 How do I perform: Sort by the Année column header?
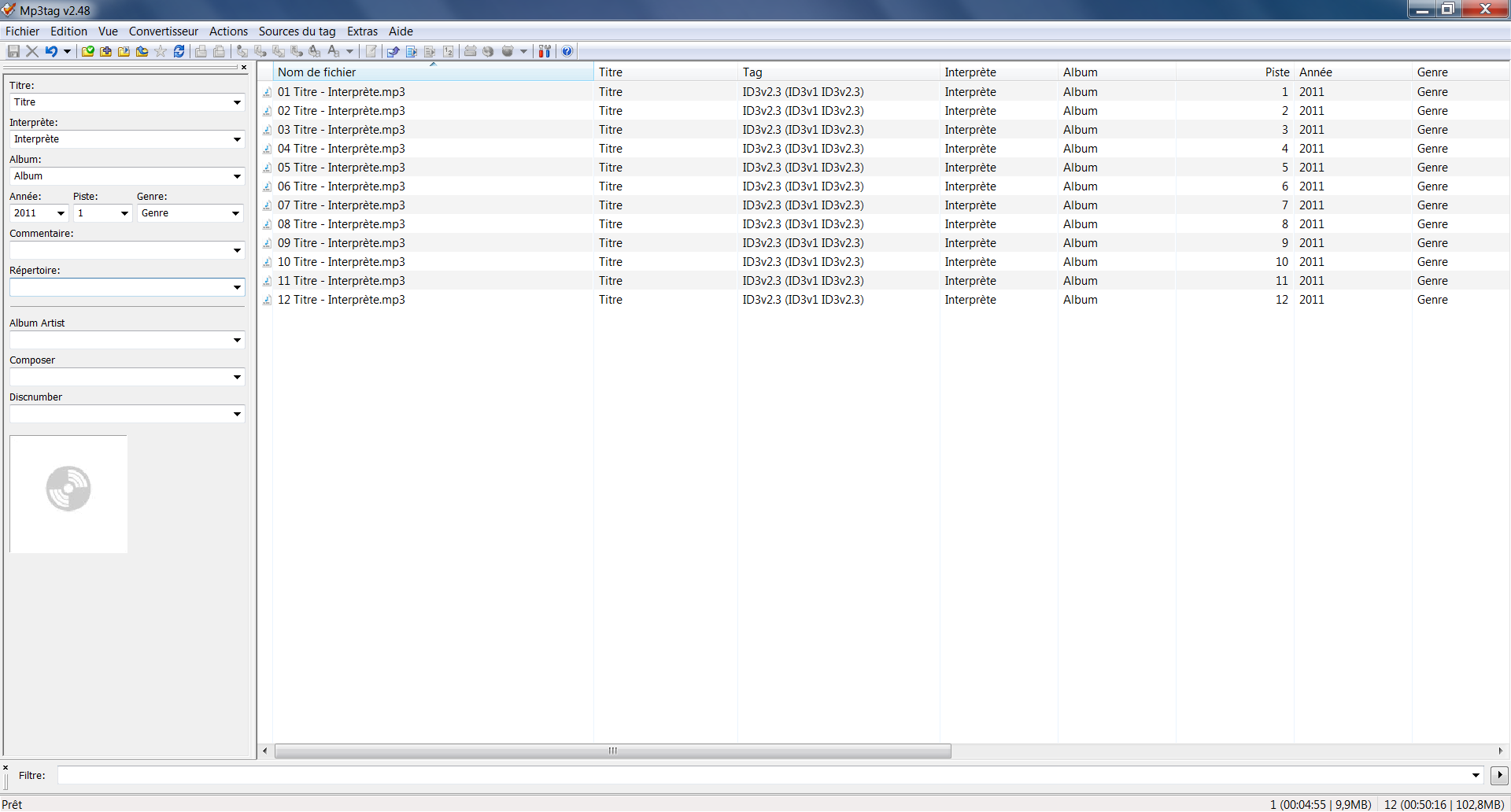tap(1353, 72)
